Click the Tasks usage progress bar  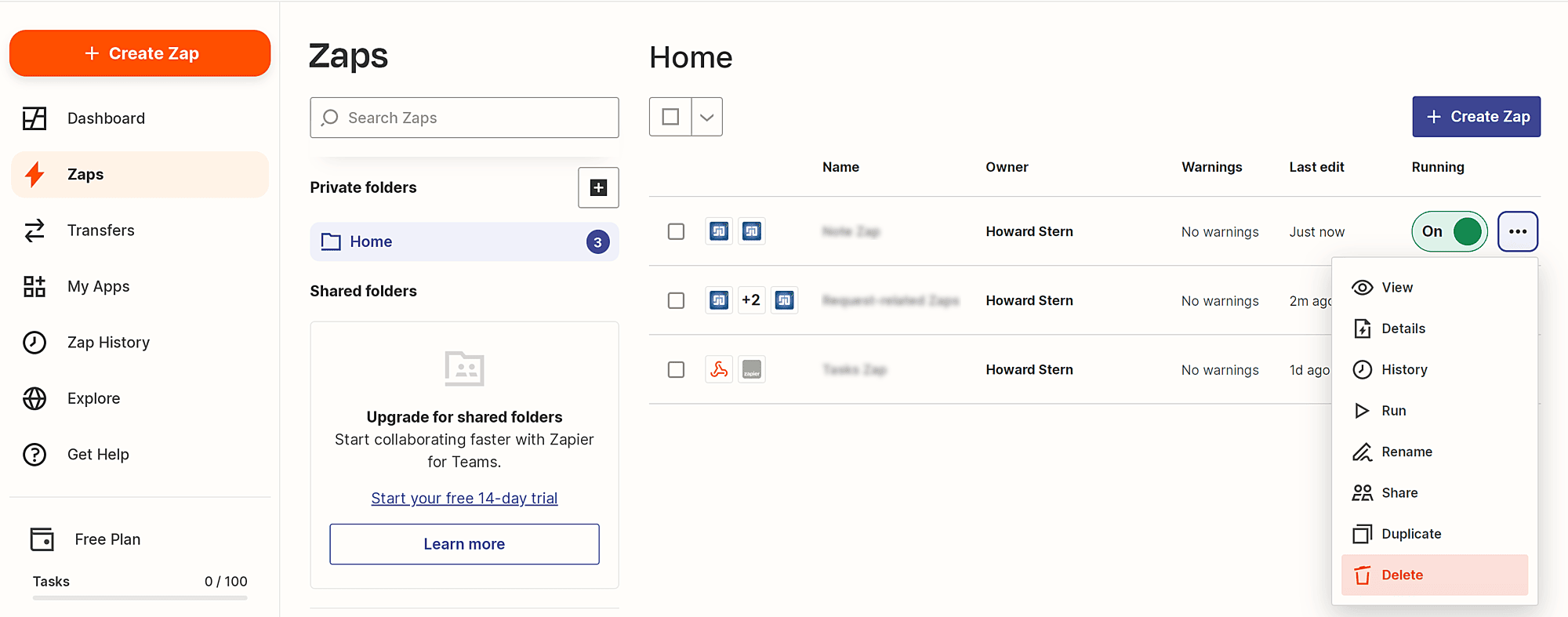tap(140, 597)
